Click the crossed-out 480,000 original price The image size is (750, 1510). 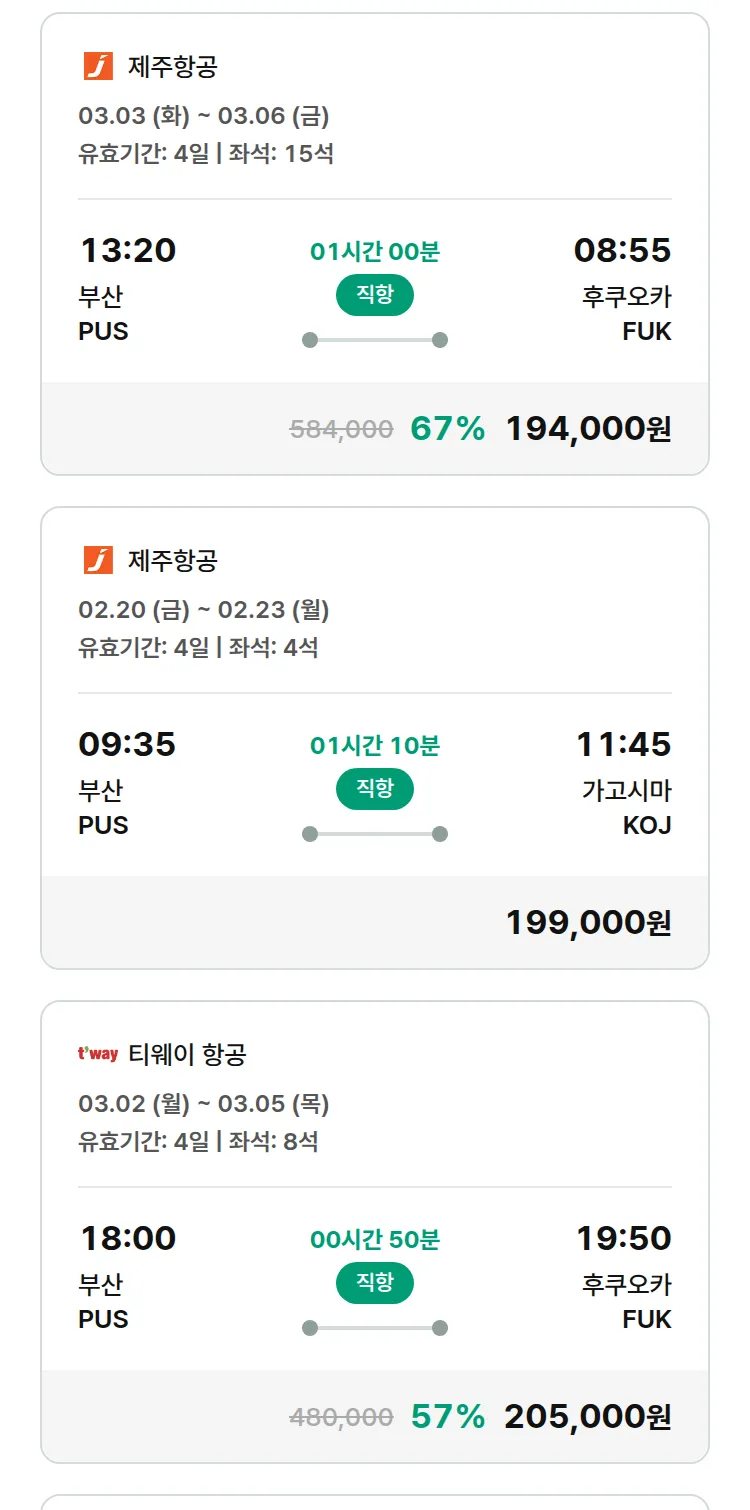pyautogui.click(x=341, y=1418)
